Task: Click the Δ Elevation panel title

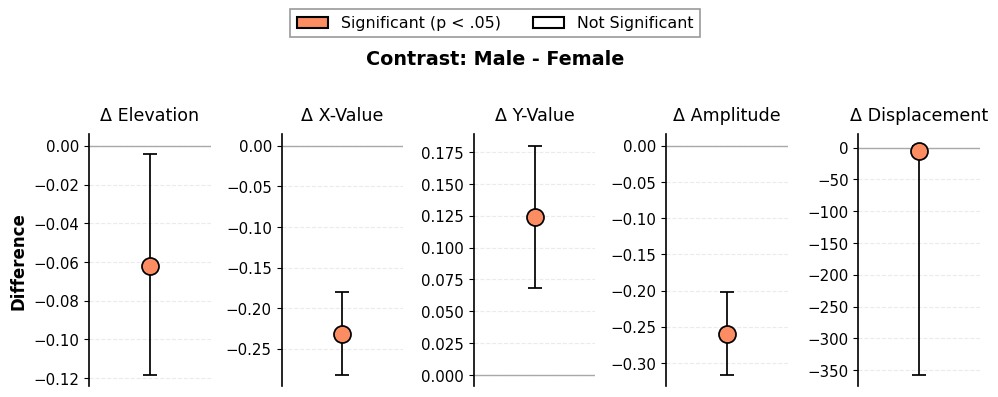Action: pyautogui.click(x=150, y=115)
